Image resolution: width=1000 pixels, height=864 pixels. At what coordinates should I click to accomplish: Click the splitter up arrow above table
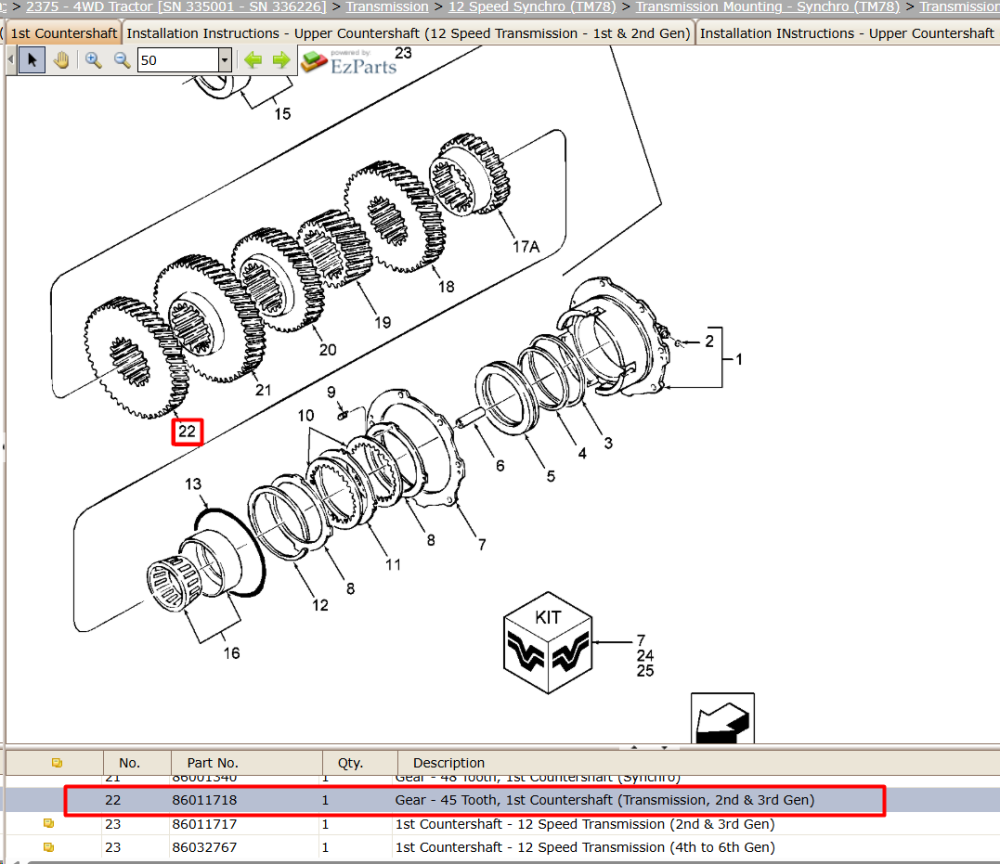click(634, 747)
